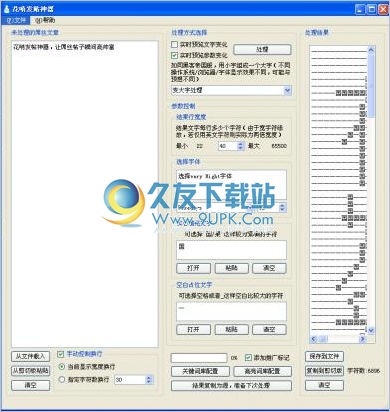390x412 pixels.
Task: Click the progress field left of 0%
Action: click(x=199, y=358)
